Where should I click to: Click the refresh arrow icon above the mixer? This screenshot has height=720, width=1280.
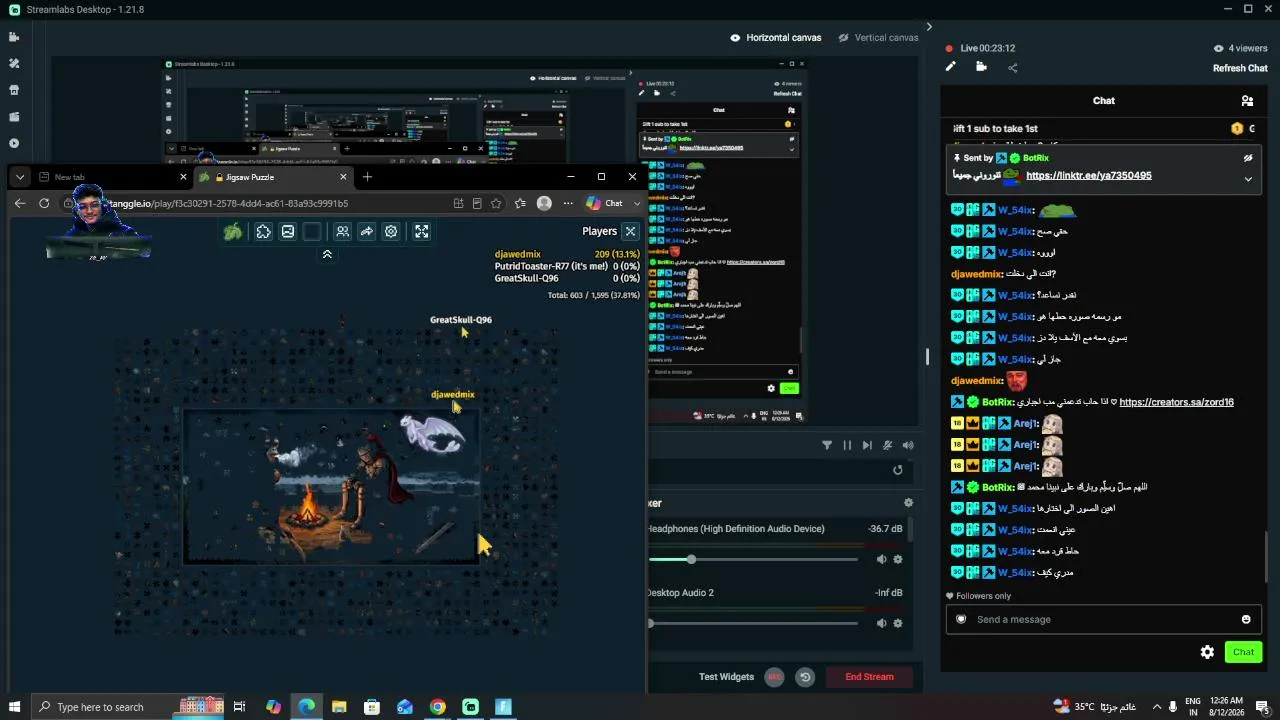click(898, 470)
